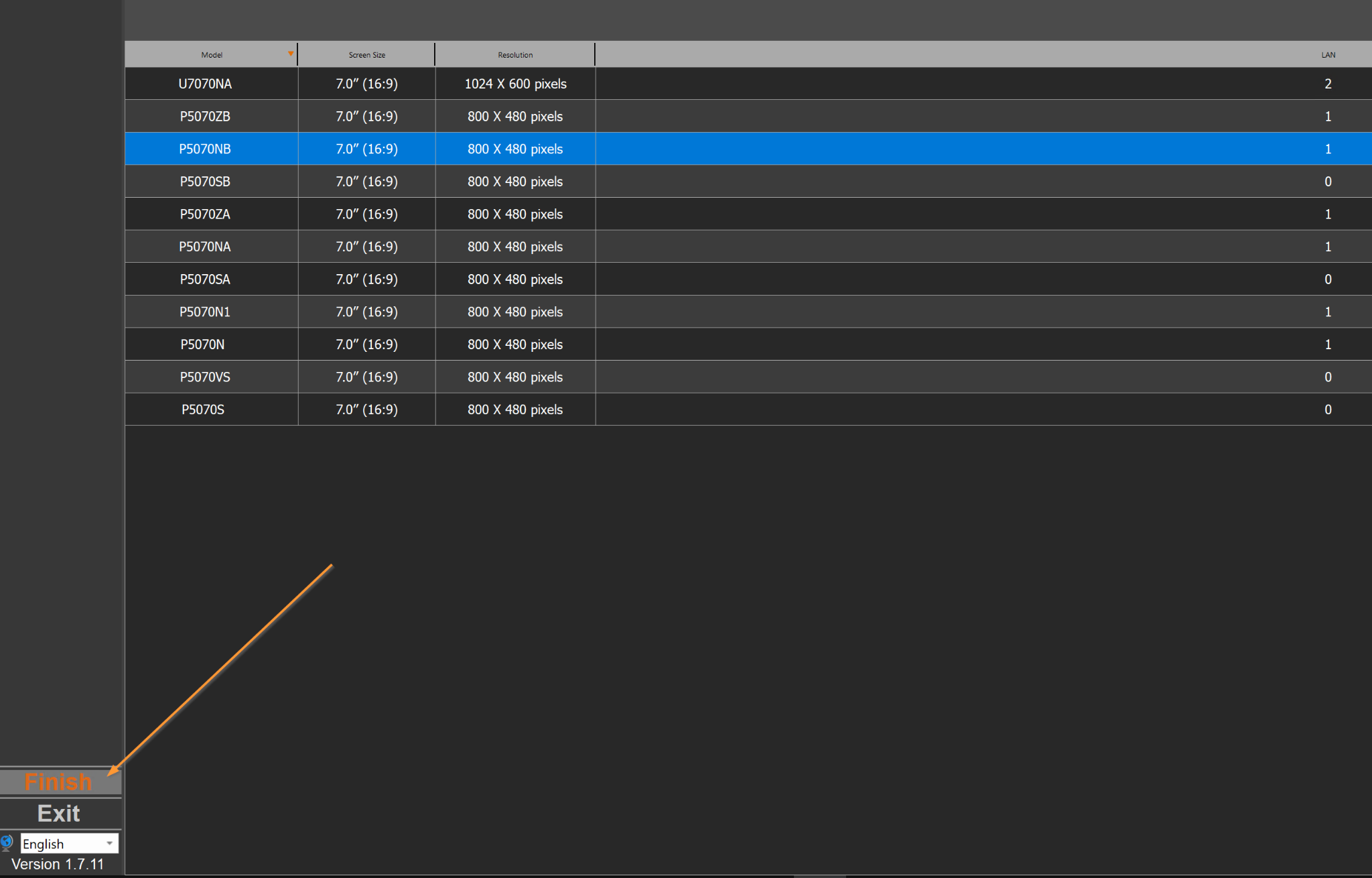Viewport: 1372px width, 878px height.
Task: Open the English language dropdown
Action: point(70,843)
